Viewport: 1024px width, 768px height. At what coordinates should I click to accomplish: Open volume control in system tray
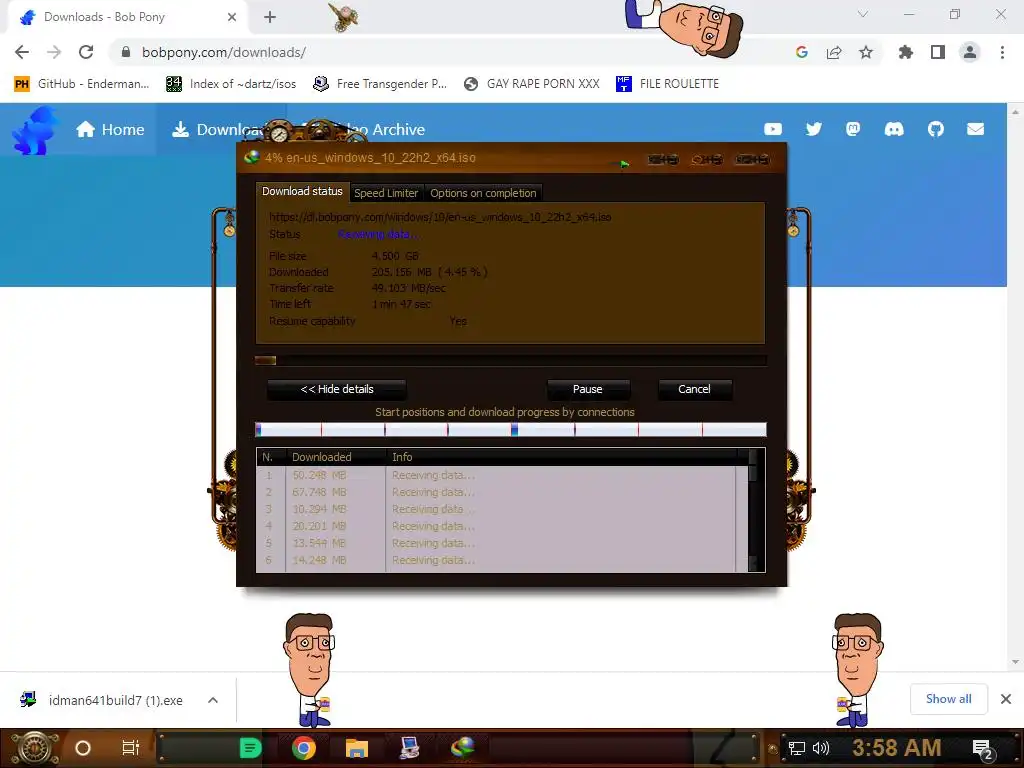coord(821,749)
